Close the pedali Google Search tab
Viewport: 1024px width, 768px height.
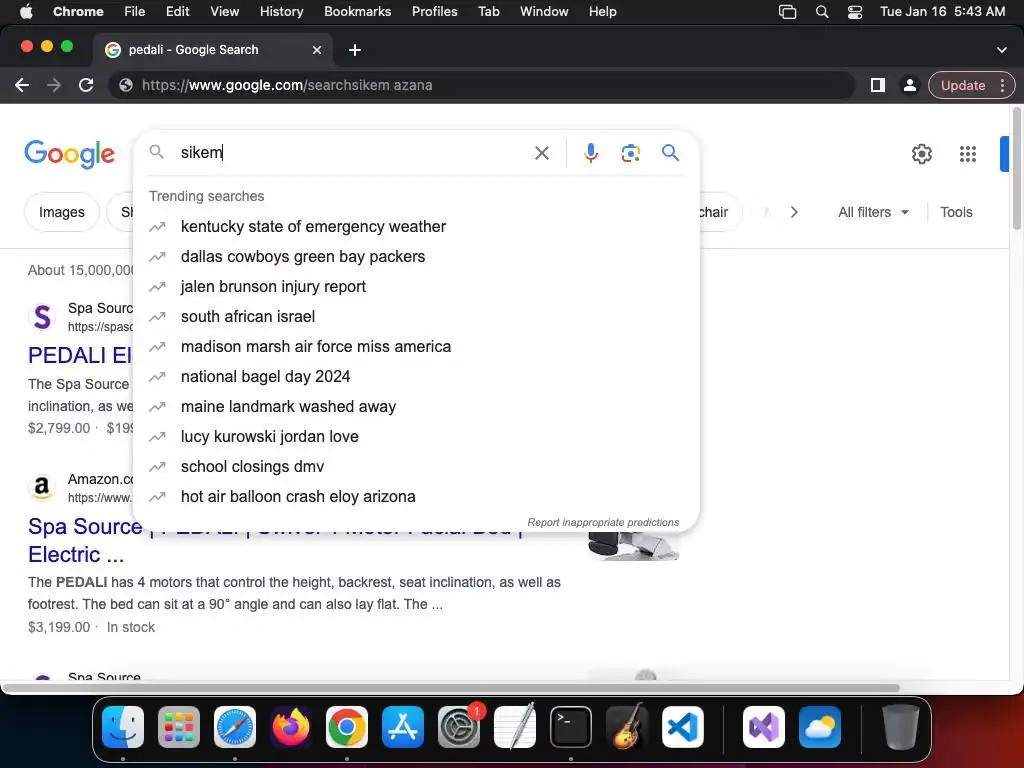click(317, 50)
